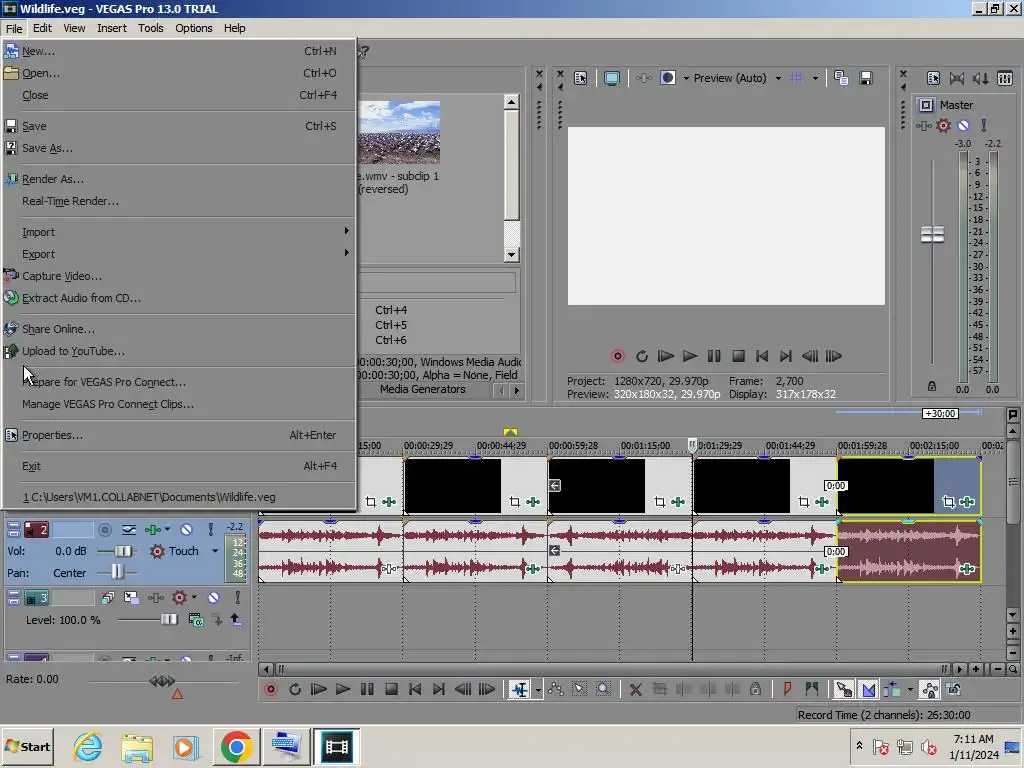
Task: Mute audio track 2
Action: (x=186, y=530)
